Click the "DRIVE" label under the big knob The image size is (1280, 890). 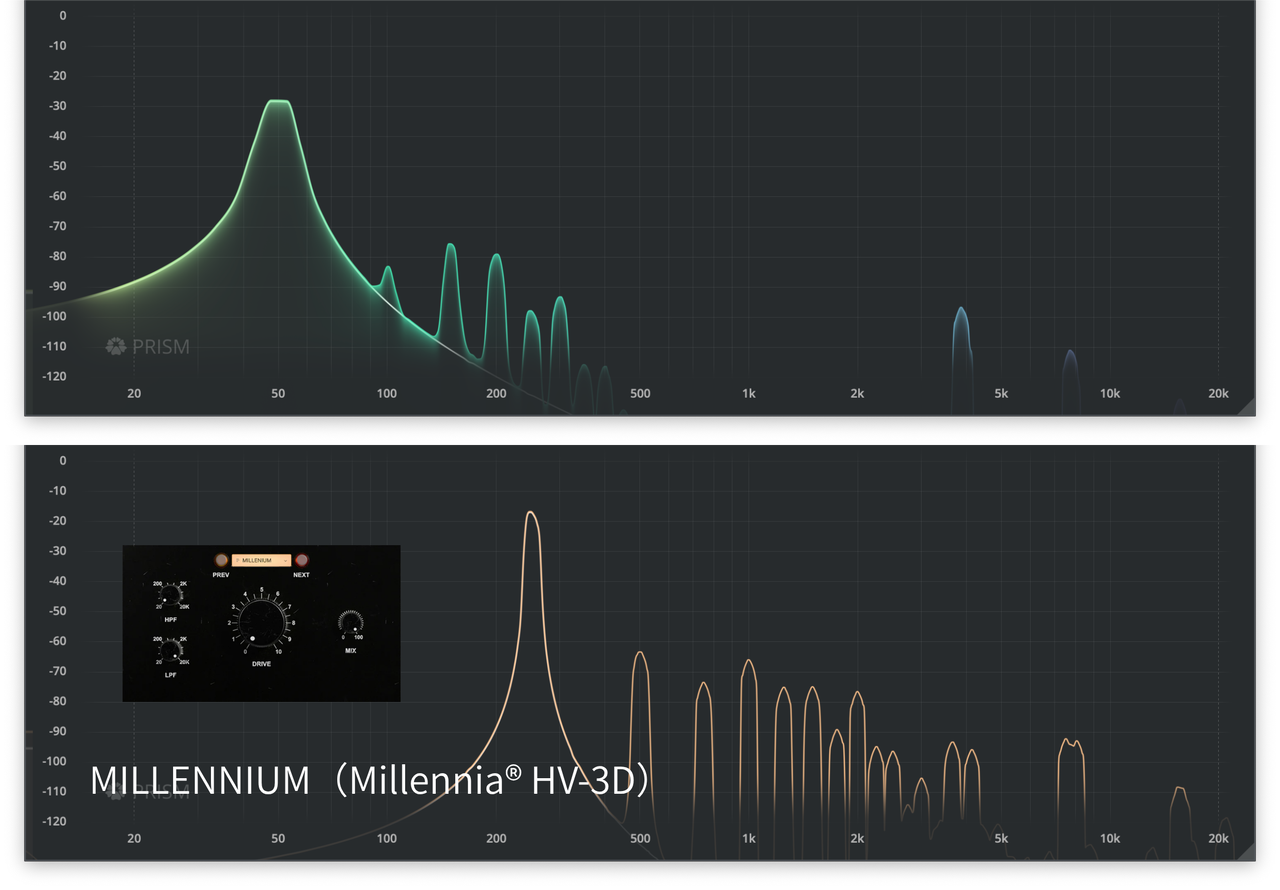[x=261, y=664]
